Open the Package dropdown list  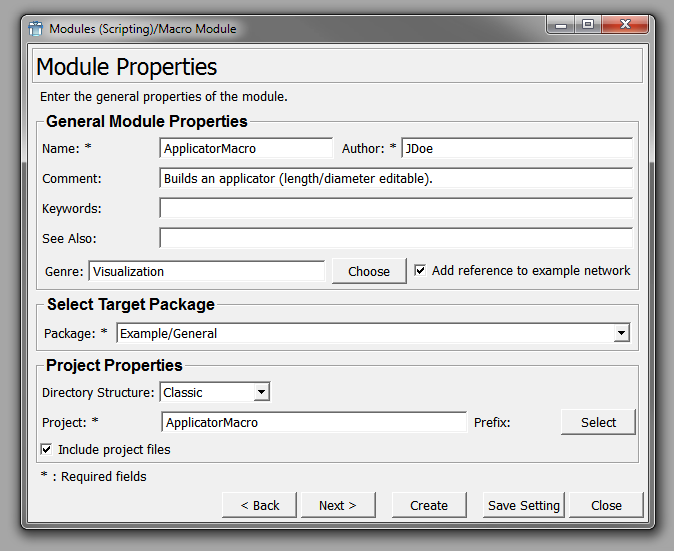(621, 333)
